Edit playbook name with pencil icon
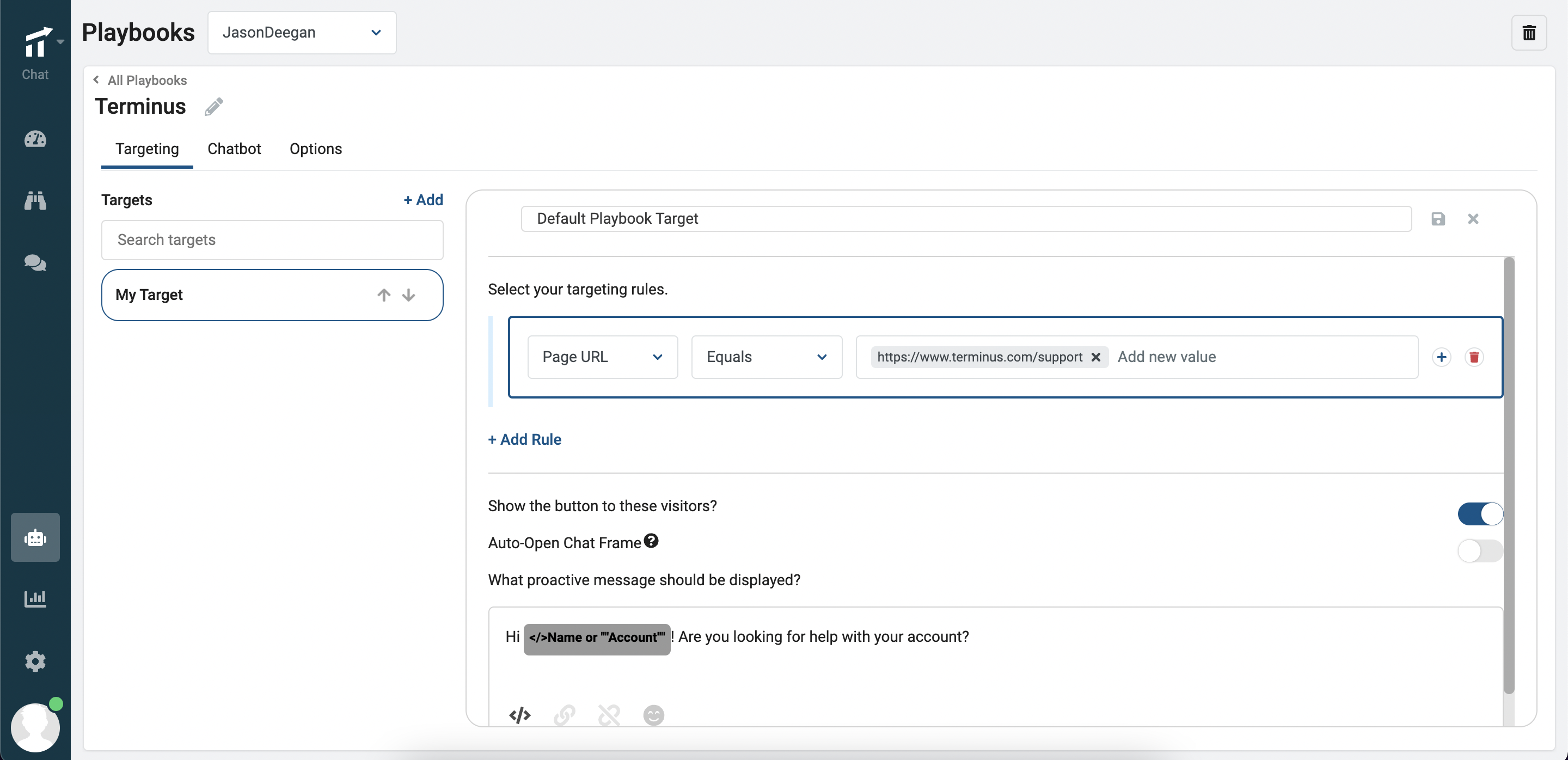This screenshot has width=1568, height=760. (213, 107)
